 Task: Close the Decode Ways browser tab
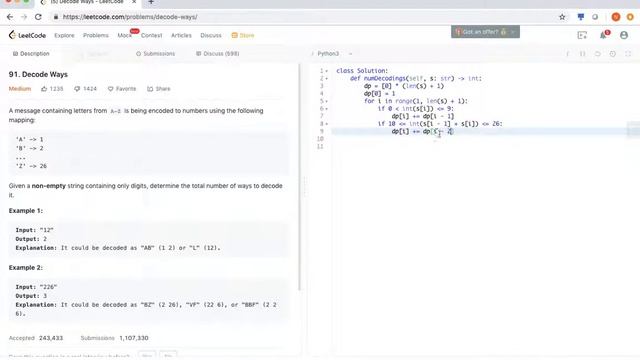[134, 2]
